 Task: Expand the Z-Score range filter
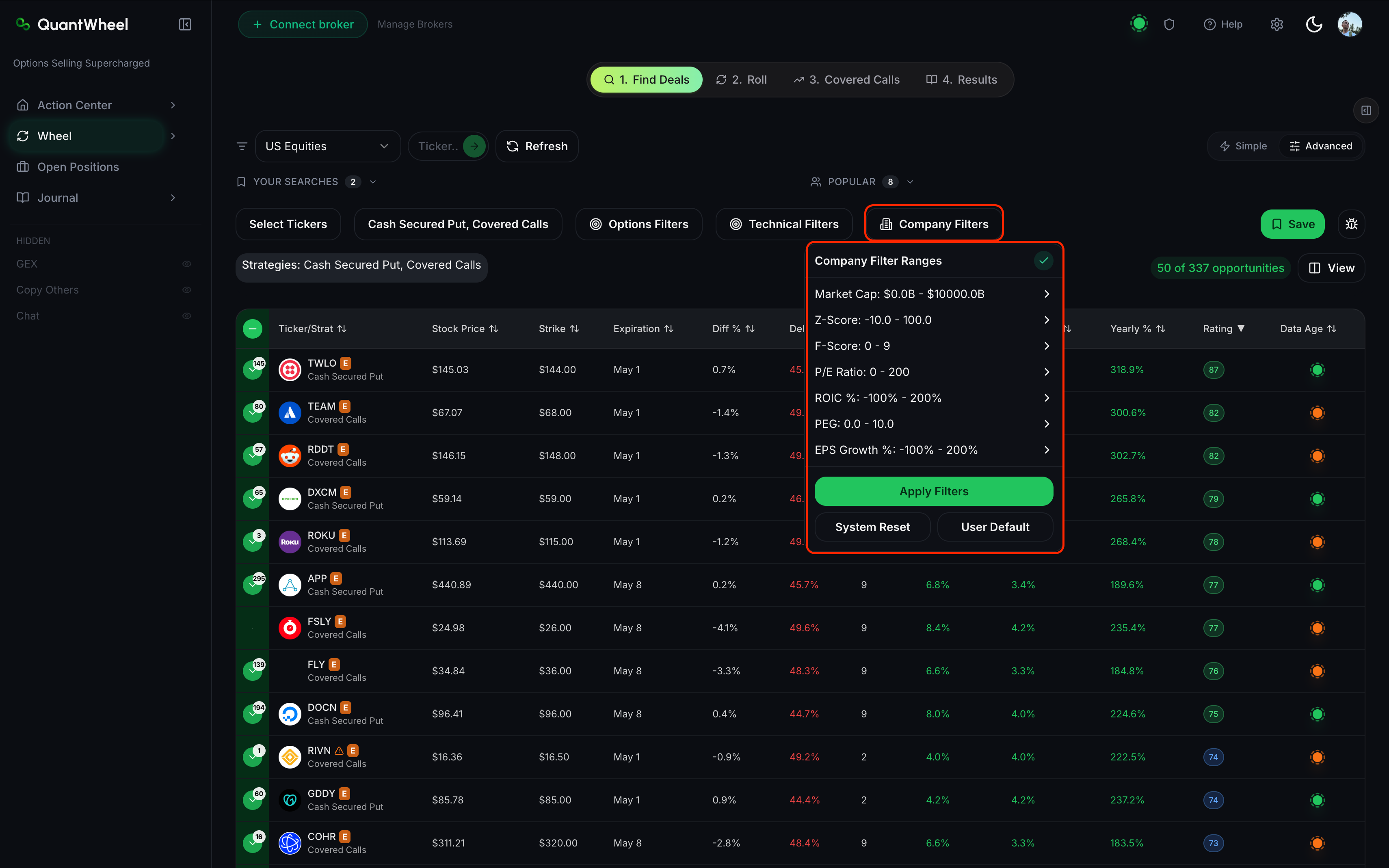(934, 320)
